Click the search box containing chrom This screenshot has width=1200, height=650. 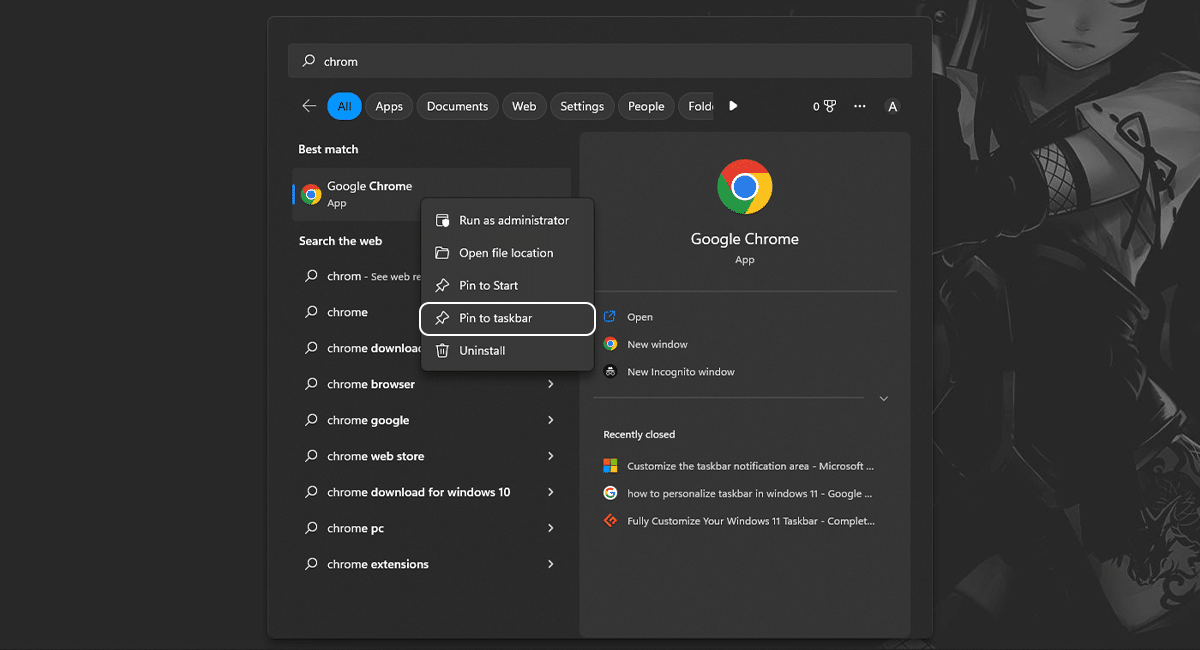(x=600, y=61)
